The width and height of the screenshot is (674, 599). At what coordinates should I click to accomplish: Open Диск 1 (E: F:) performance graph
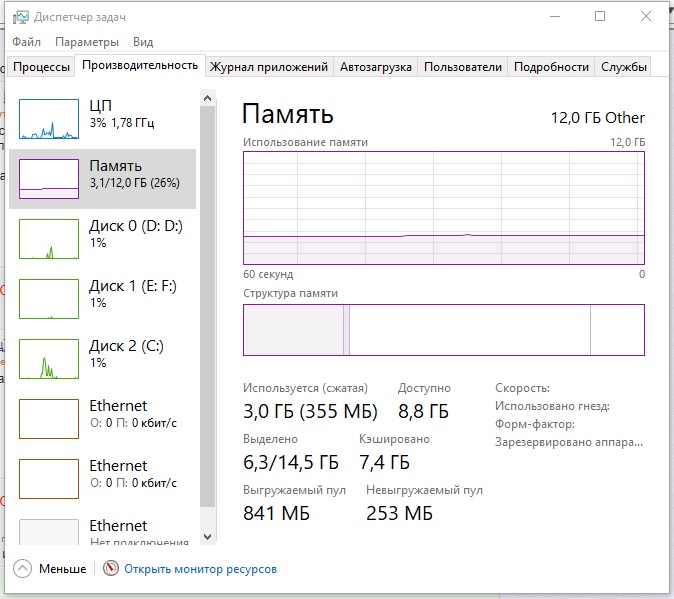click(x=48, y=299)
